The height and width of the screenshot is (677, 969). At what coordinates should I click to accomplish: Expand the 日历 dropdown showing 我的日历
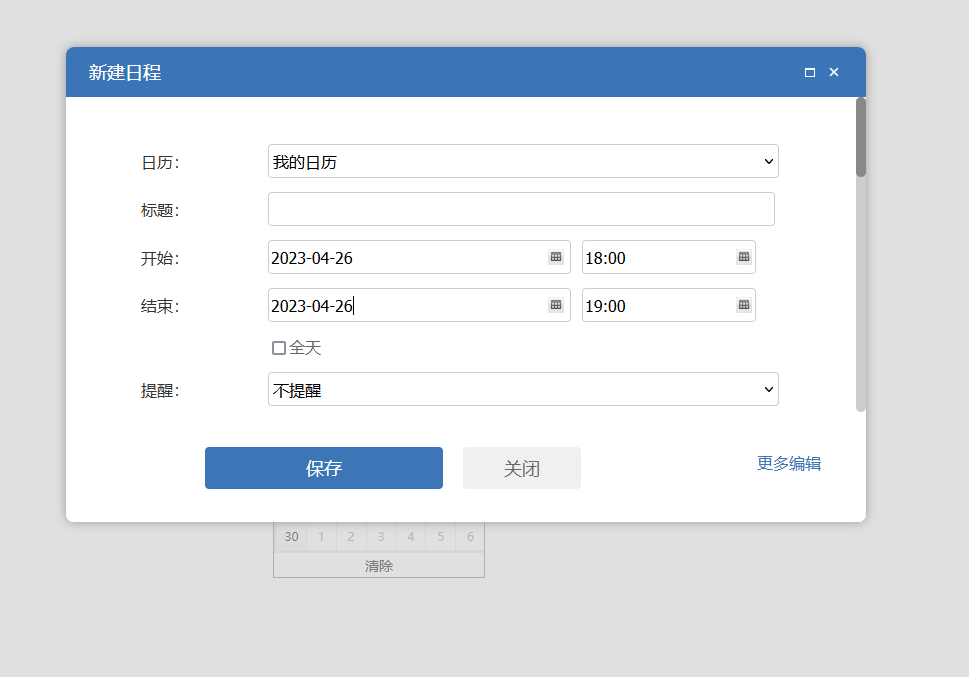[x=522, y=161]
